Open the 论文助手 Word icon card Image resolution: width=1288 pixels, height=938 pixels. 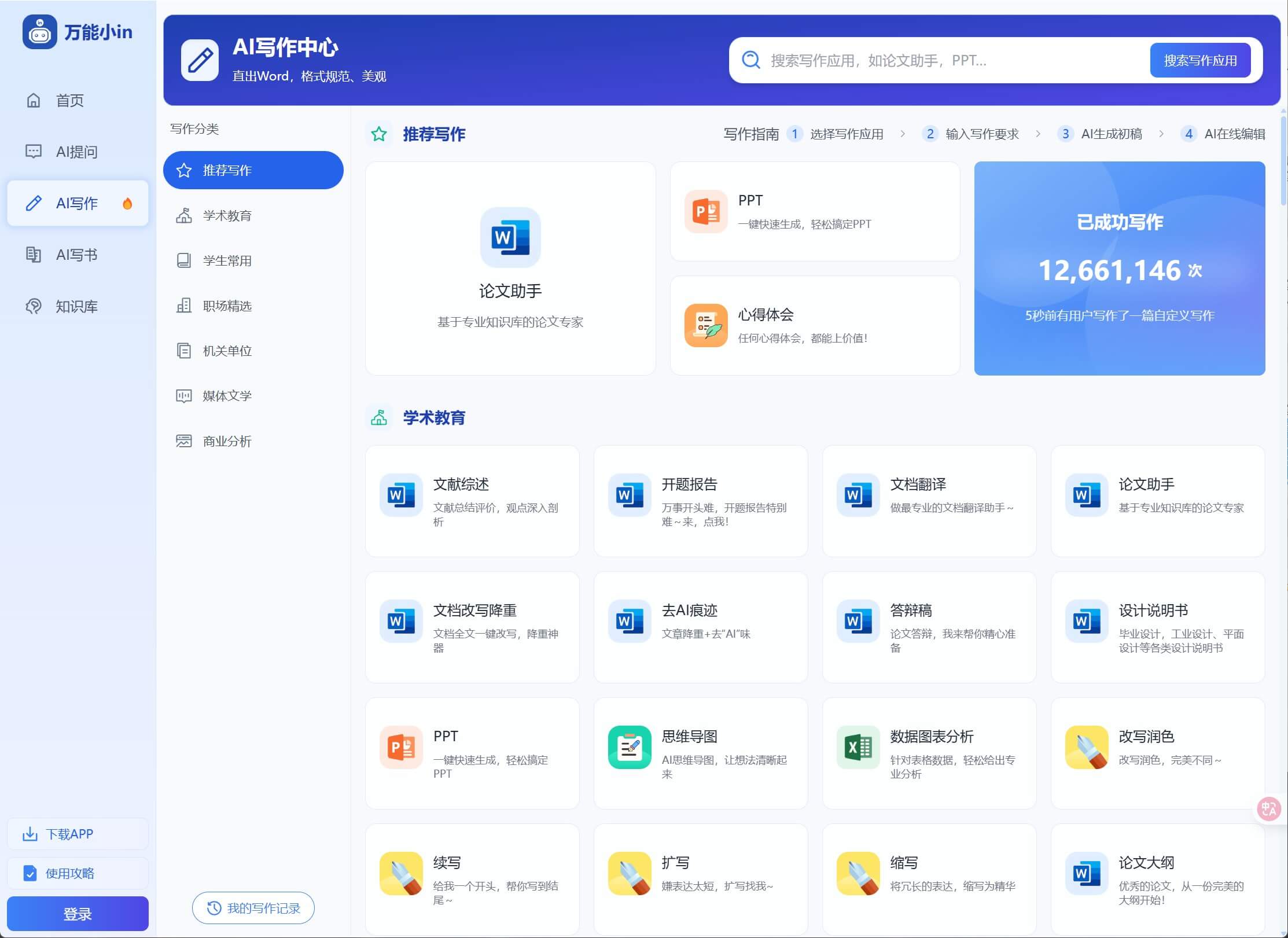point(510,238)
